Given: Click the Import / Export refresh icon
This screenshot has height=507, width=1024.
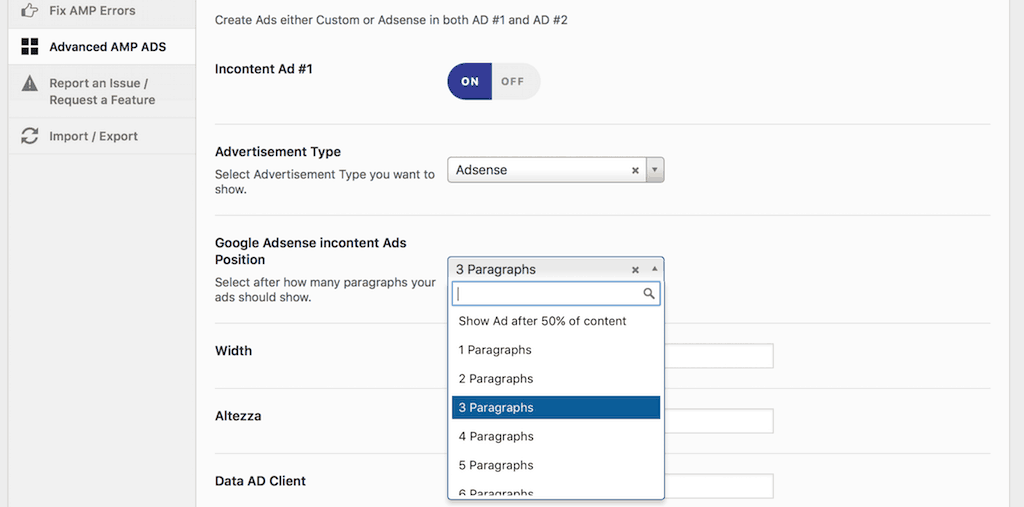Looking at the screenshot, I should (30, 136).
